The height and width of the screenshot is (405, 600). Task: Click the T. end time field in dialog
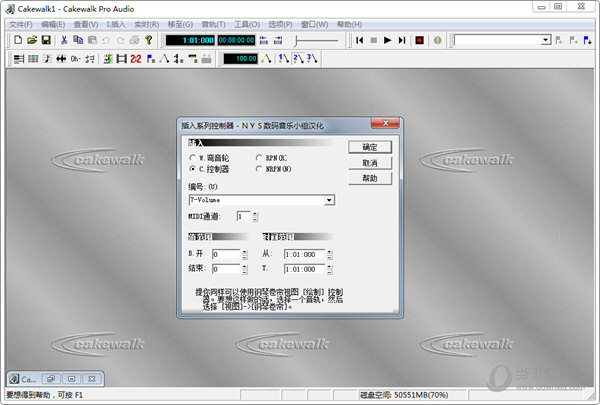click(305, 269)
